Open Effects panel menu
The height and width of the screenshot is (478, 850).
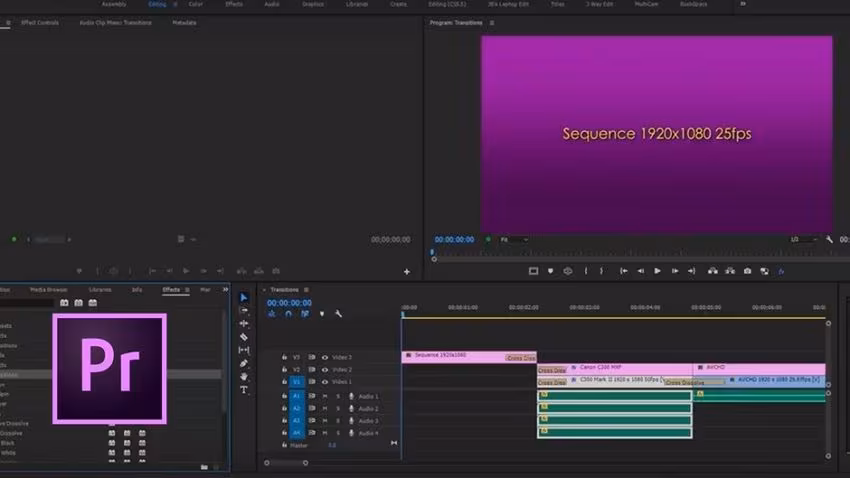click(188, 290)
